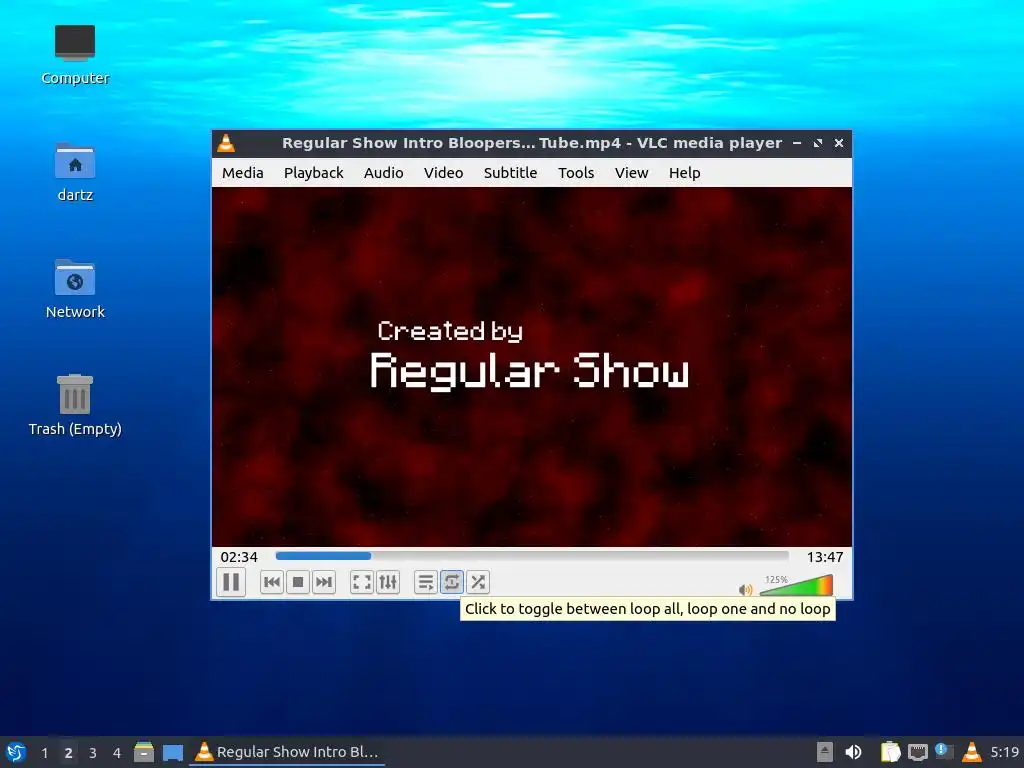Image resolution: width=1024 pixels, height=768 pixels.
Task: Open the Media menu
Action: coord(242,173)
